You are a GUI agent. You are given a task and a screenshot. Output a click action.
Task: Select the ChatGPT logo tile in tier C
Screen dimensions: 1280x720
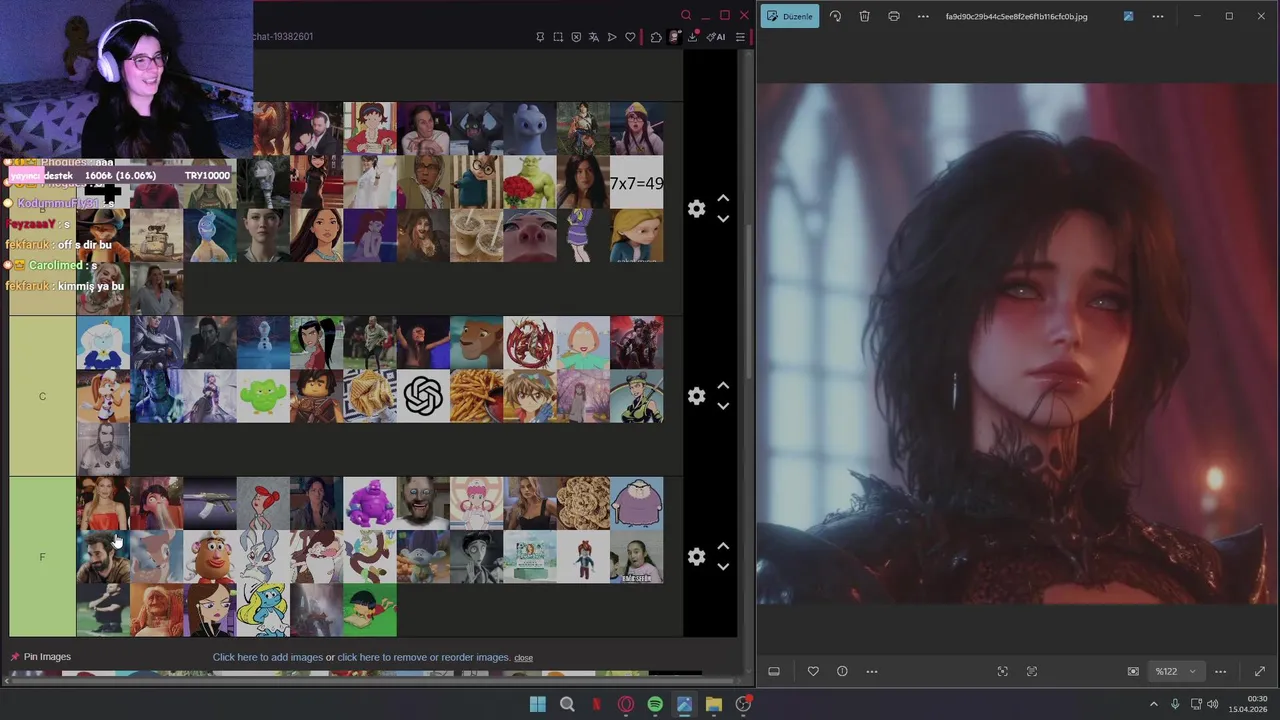point(423,396)
